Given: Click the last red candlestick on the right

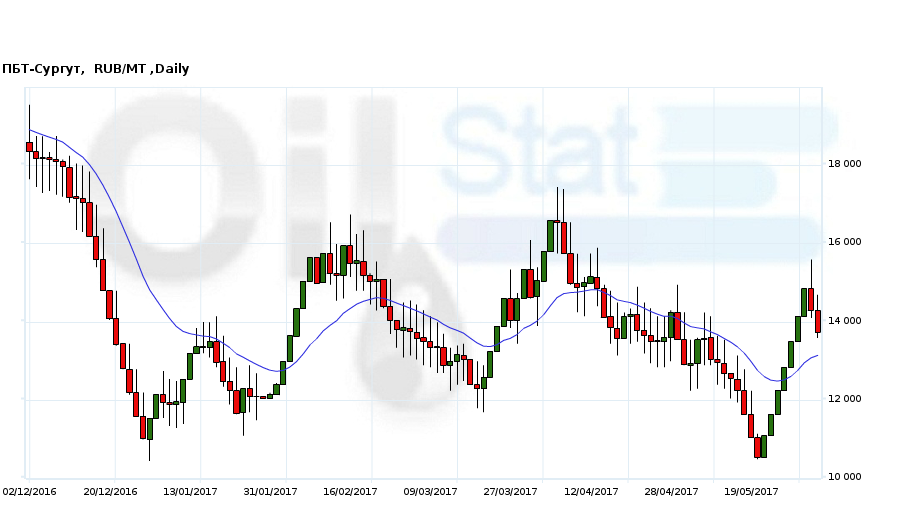Looking at the screenshot, I should (818, 321).
